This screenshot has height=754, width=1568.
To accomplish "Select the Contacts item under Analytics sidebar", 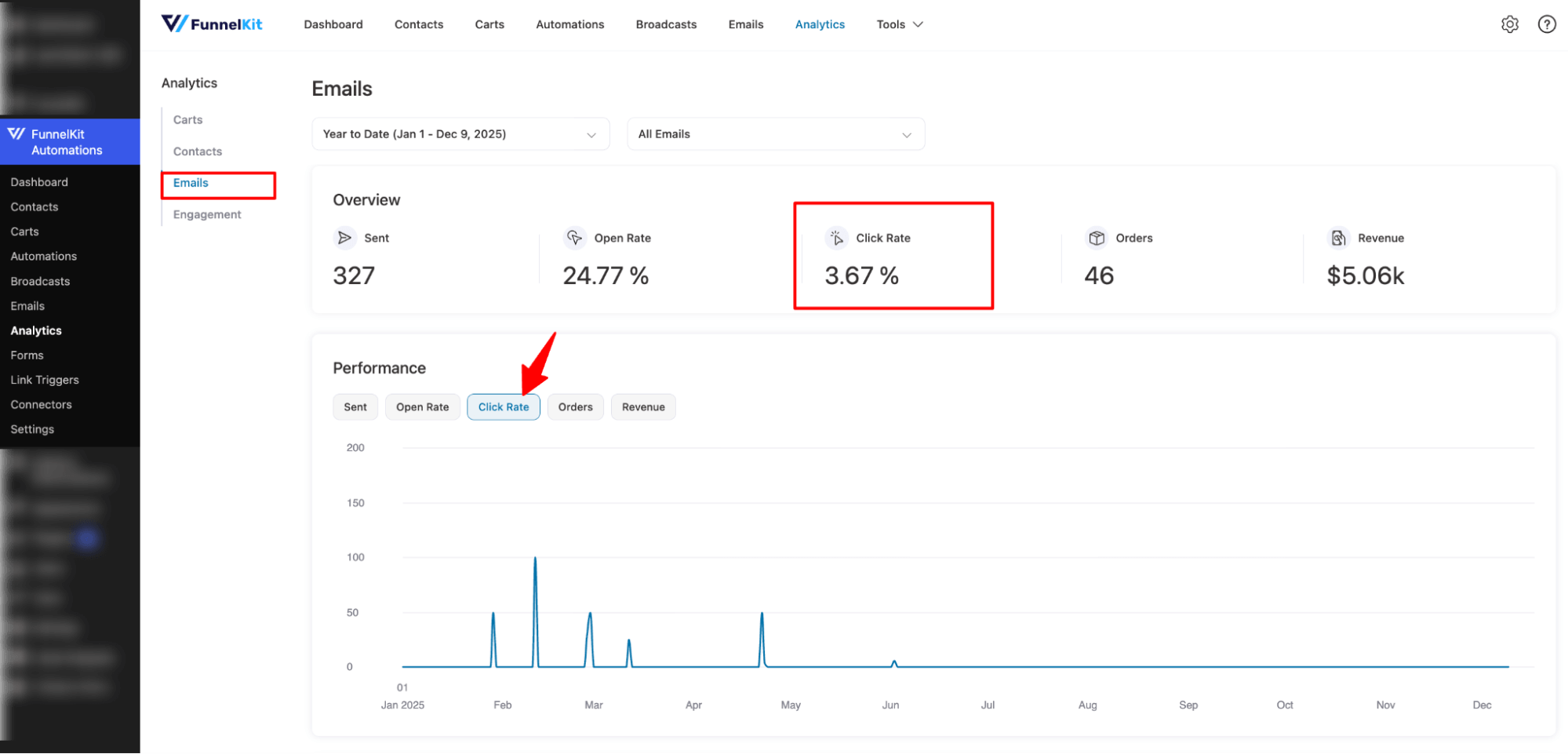I will pyautogui.click(x=197, y=151).
